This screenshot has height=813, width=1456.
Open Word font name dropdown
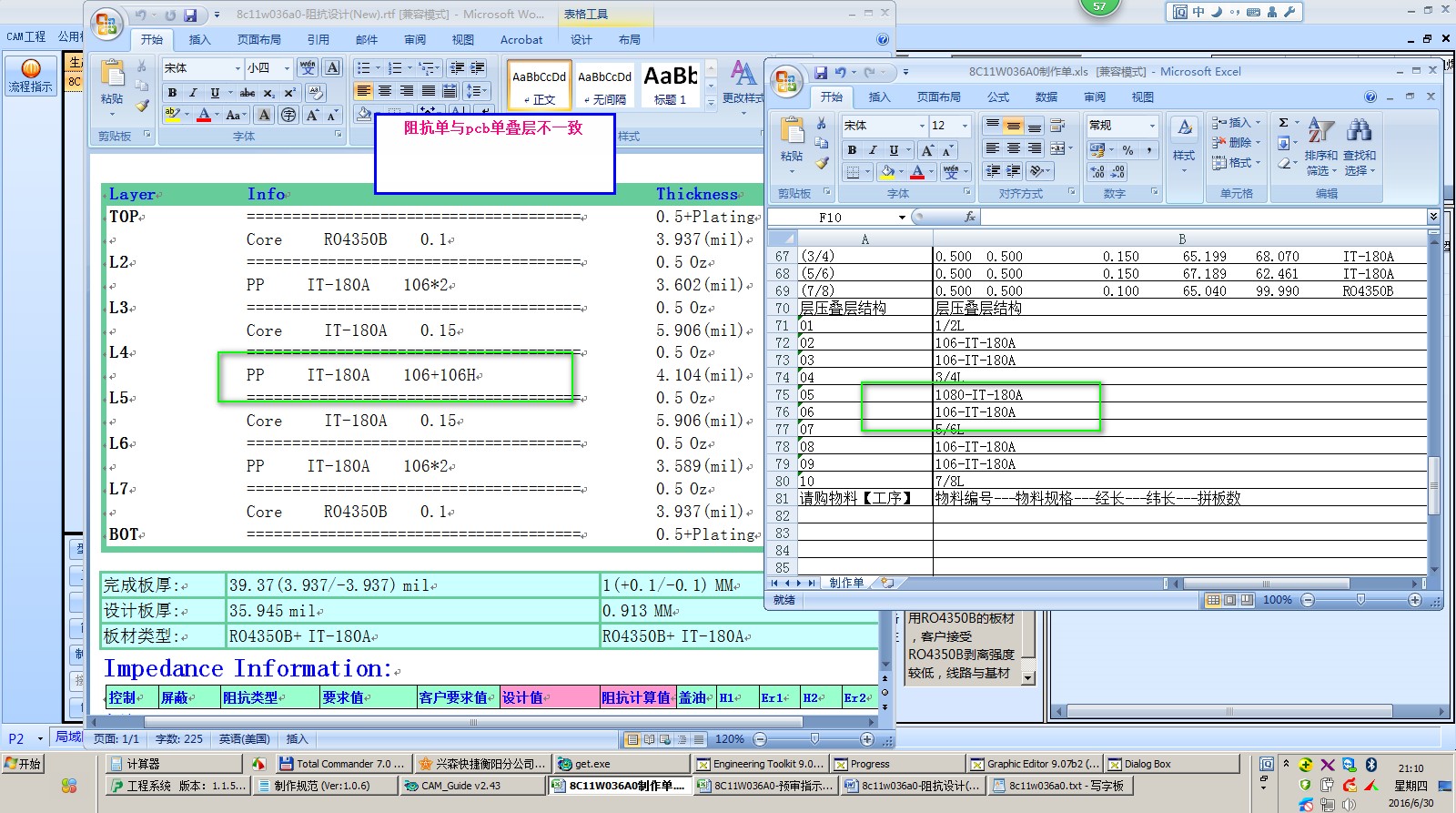pos(237,68)
